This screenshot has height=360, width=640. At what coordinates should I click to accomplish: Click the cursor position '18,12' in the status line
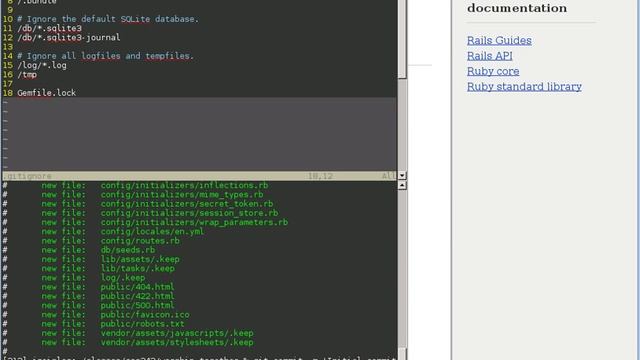(320, 176)
